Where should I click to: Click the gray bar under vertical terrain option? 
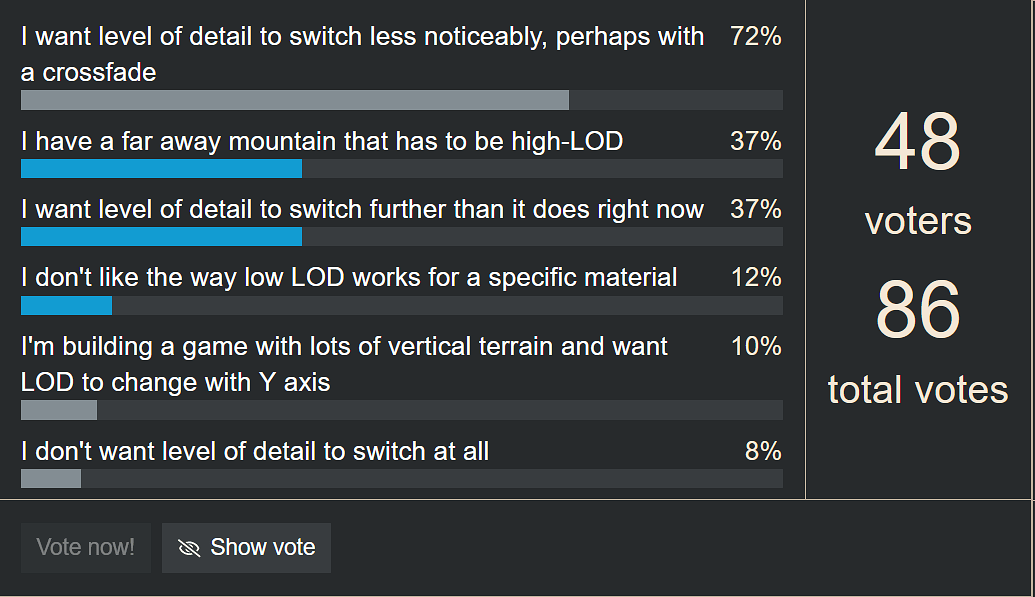(57, 409)
